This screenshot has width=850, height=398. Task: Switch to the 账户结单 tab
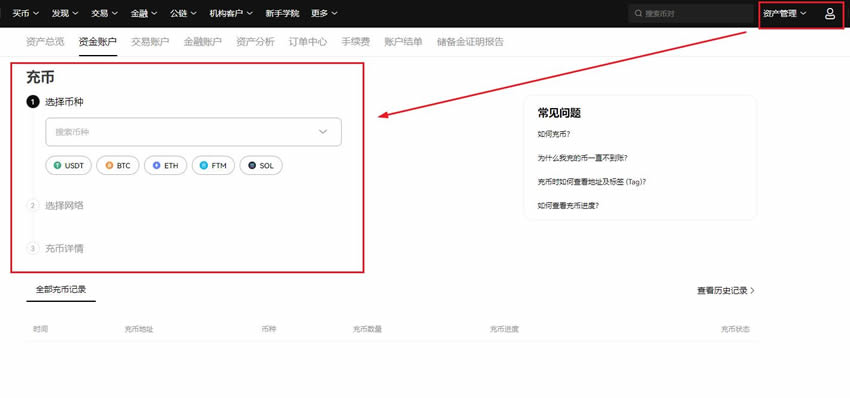(403, 42)
